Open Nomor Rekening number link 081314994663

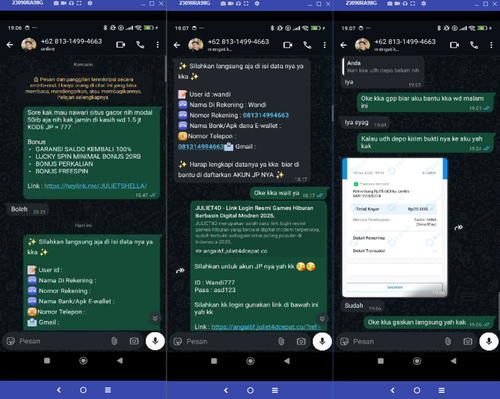[266, 115]
